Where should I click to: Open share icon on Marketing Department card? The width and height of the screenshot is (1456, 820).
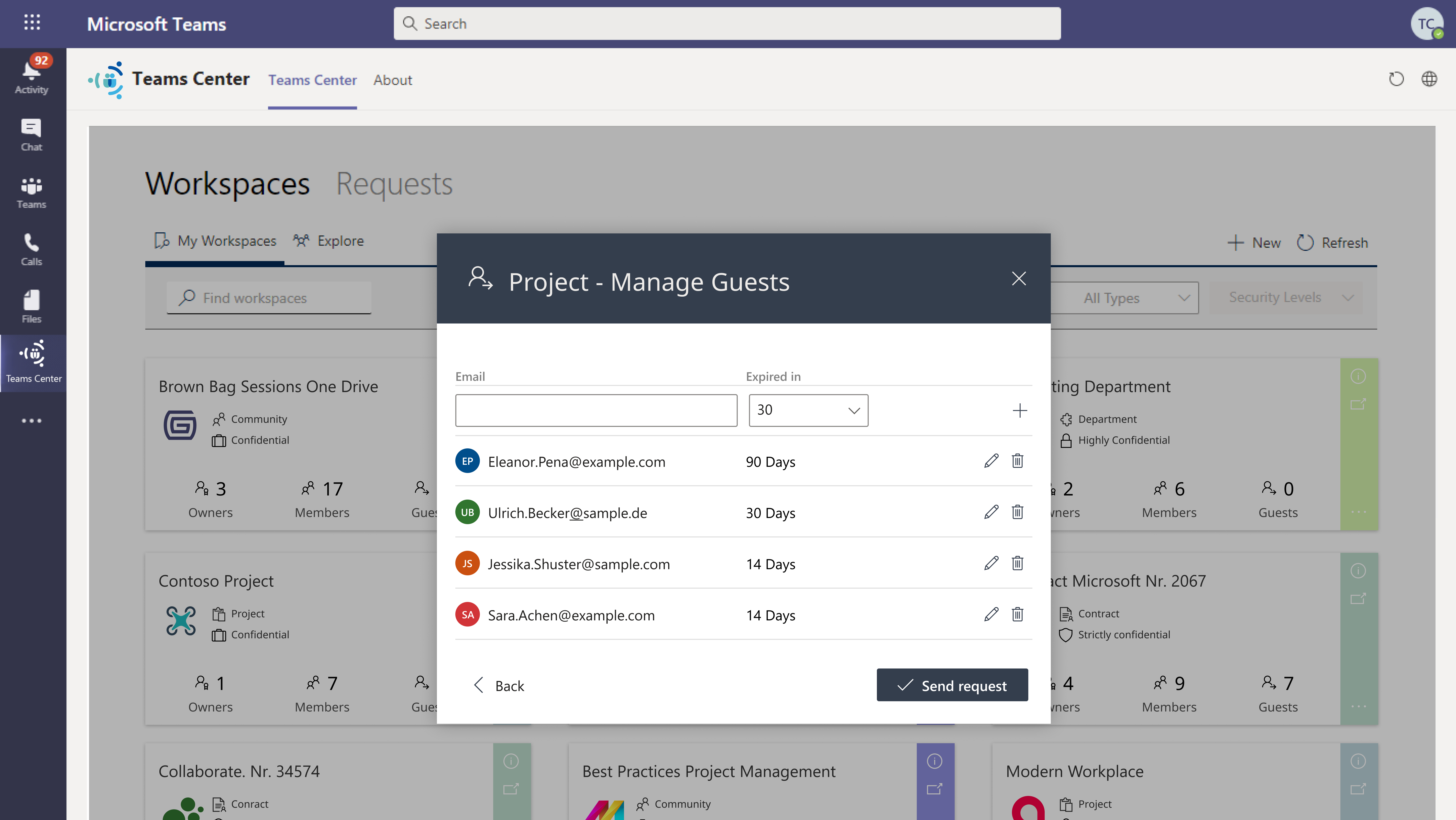[1358, 404]
